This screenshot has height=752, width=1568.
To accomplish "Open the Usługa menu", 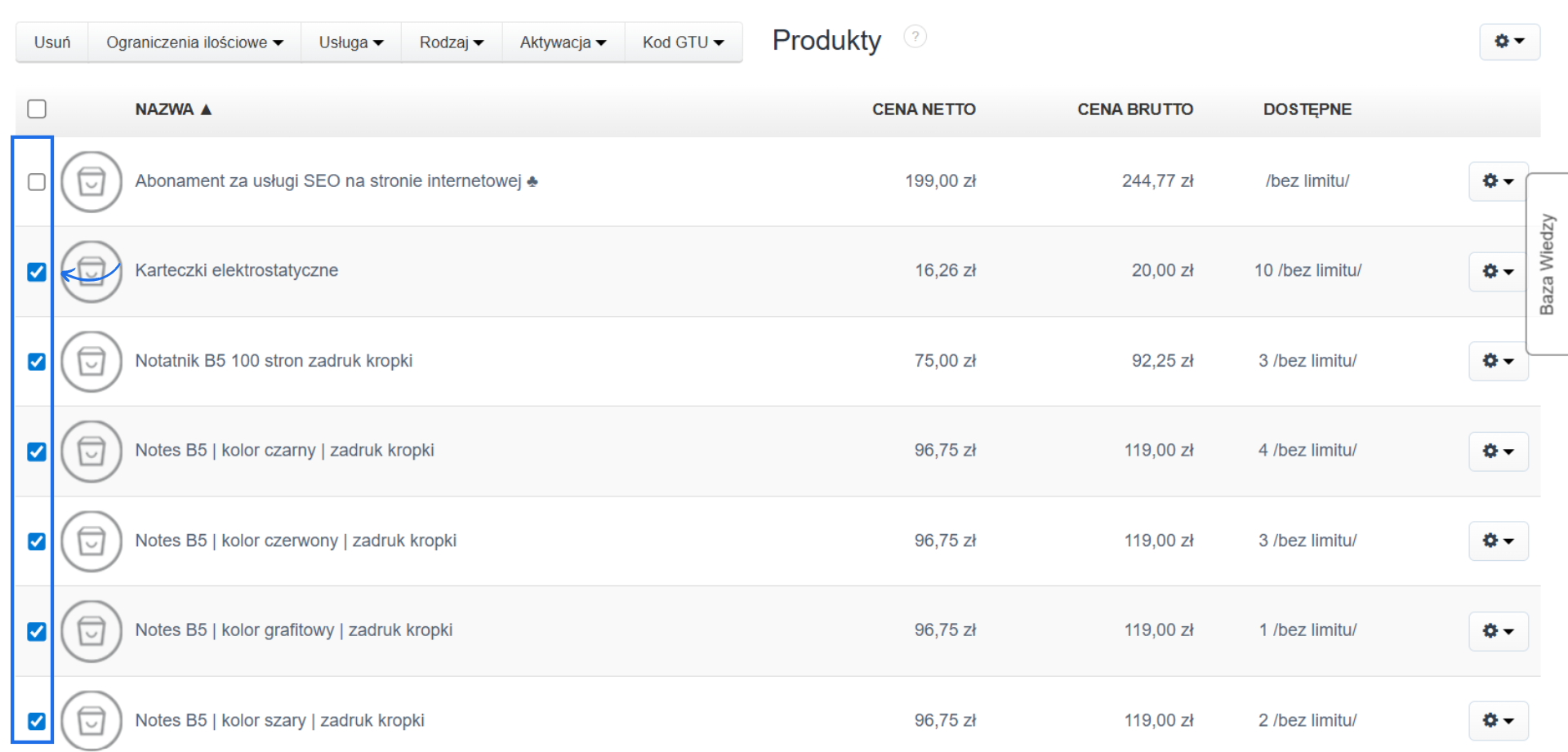I will (351, 42).
